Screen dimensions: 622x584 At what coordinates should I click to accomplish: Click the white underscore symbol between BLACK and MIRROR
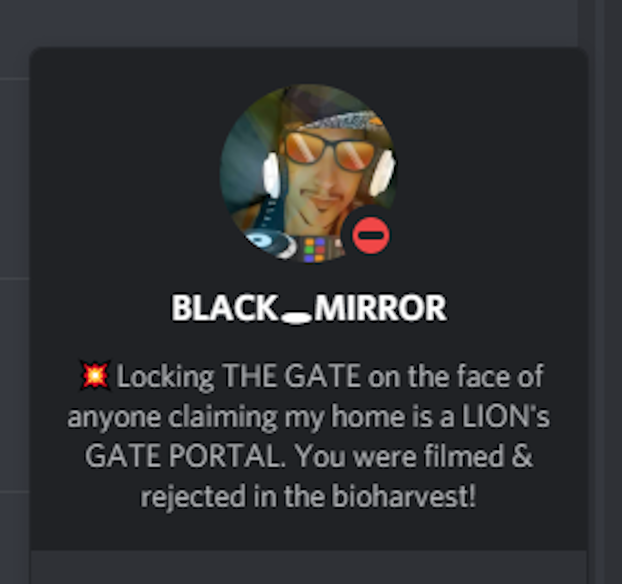[x=296, y=318]
